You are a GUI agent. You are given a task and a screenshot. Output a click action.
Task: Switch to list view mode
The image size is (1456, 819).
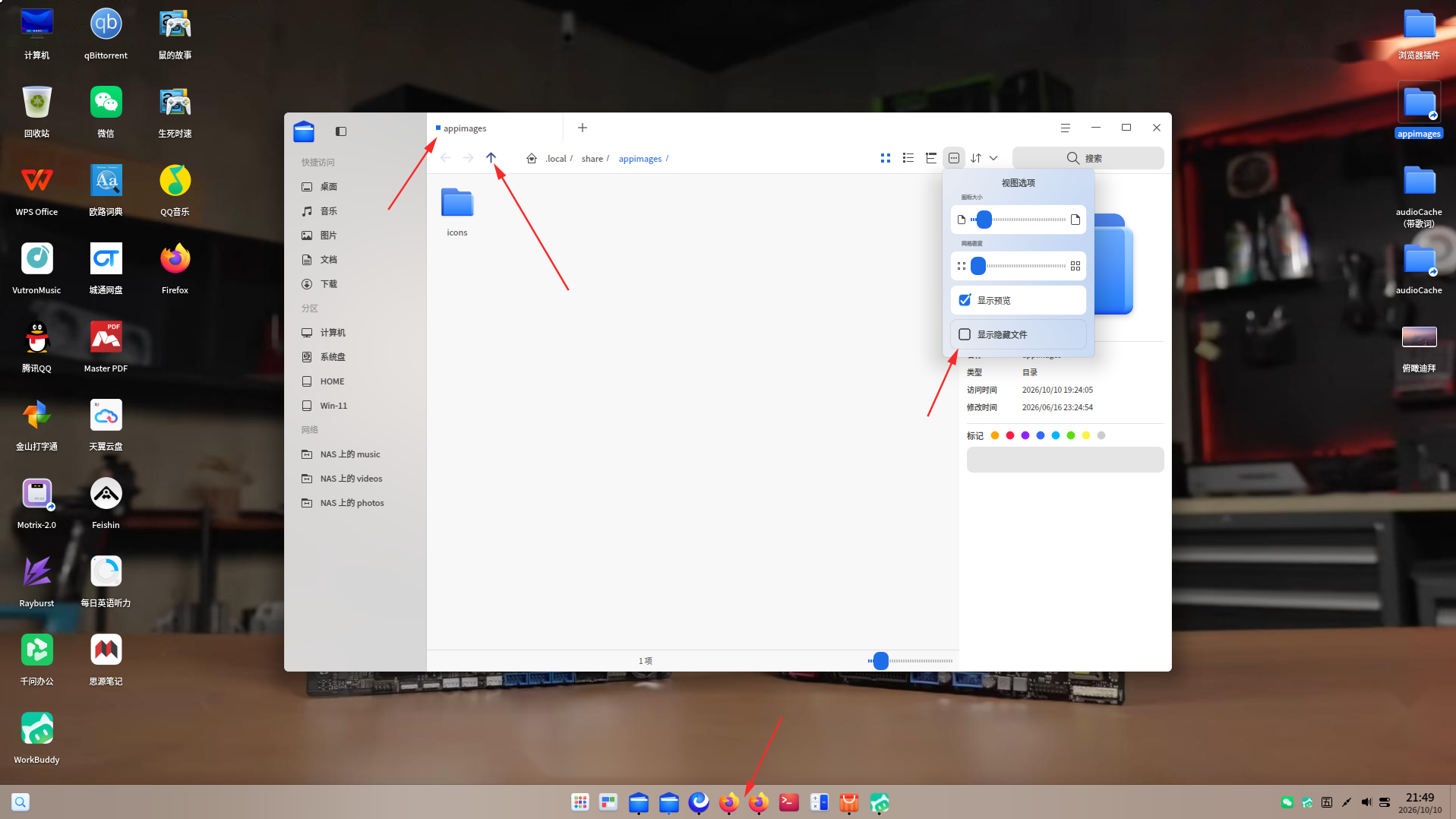click(x=908, y=158)
